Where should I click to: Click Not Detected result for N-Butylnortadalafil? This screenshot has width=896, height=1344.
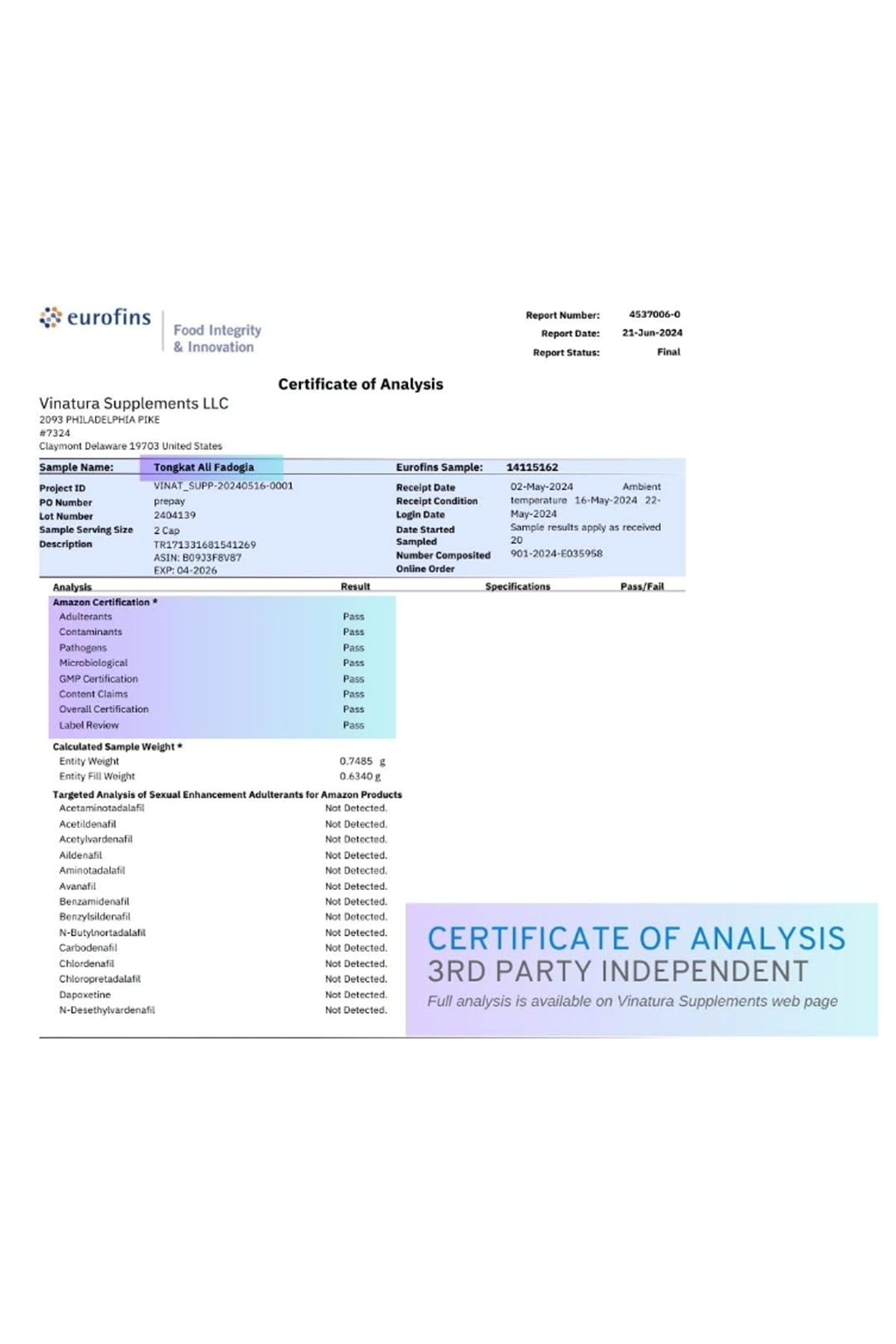(x=356, y=933)
